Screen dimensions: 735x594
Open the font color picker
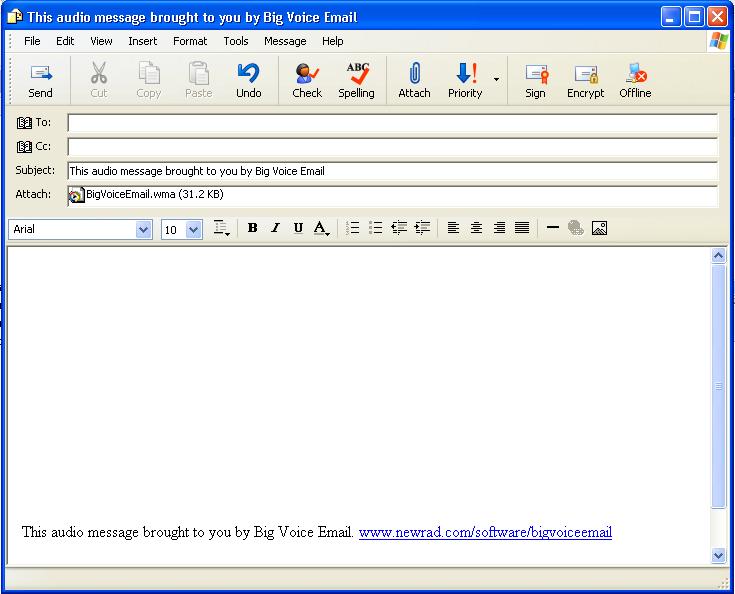coord(321,228)
